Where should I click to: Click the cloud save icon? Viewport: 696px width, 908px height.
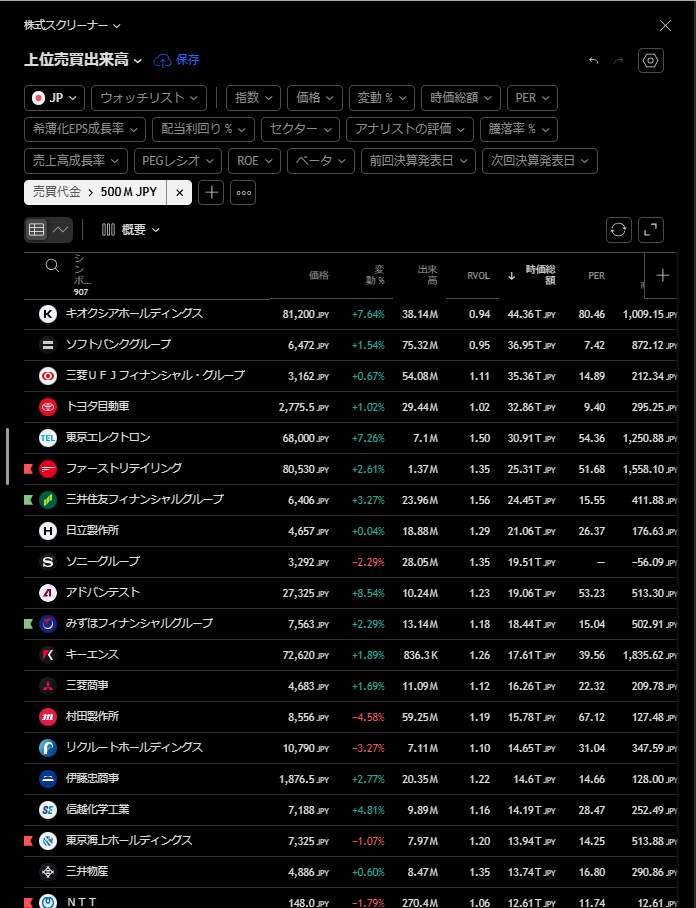pyautogui.click(x=162, y=60)
